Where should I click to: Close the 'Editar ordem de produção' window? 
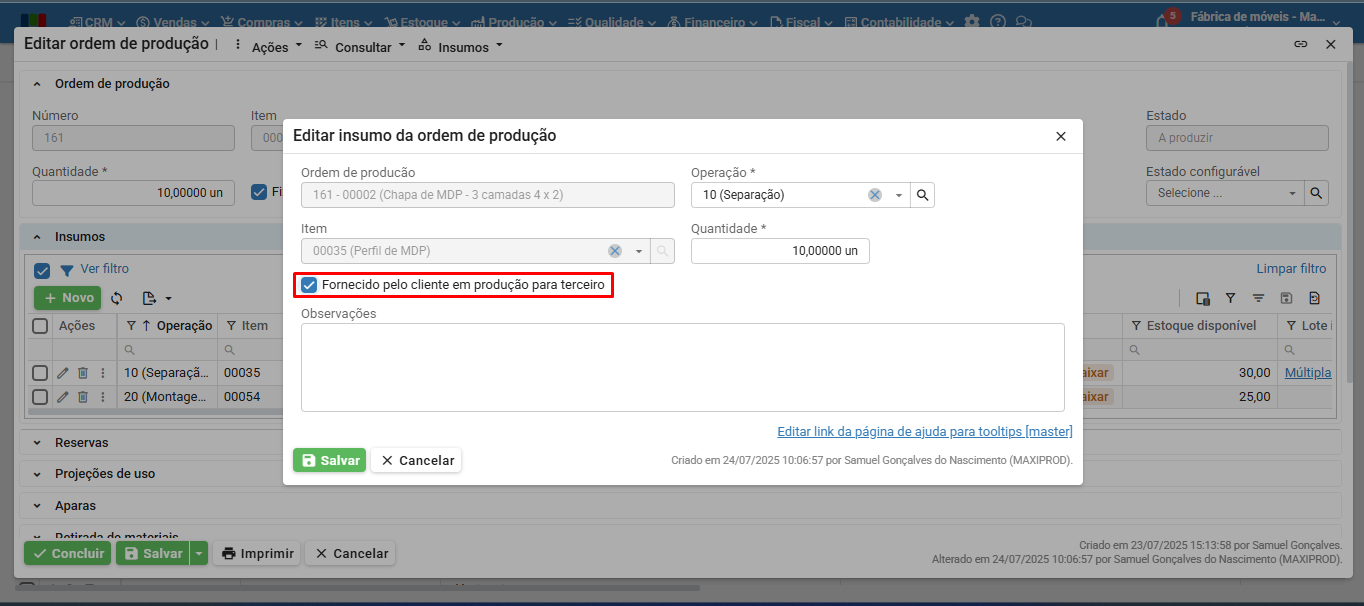(1331, 44)
